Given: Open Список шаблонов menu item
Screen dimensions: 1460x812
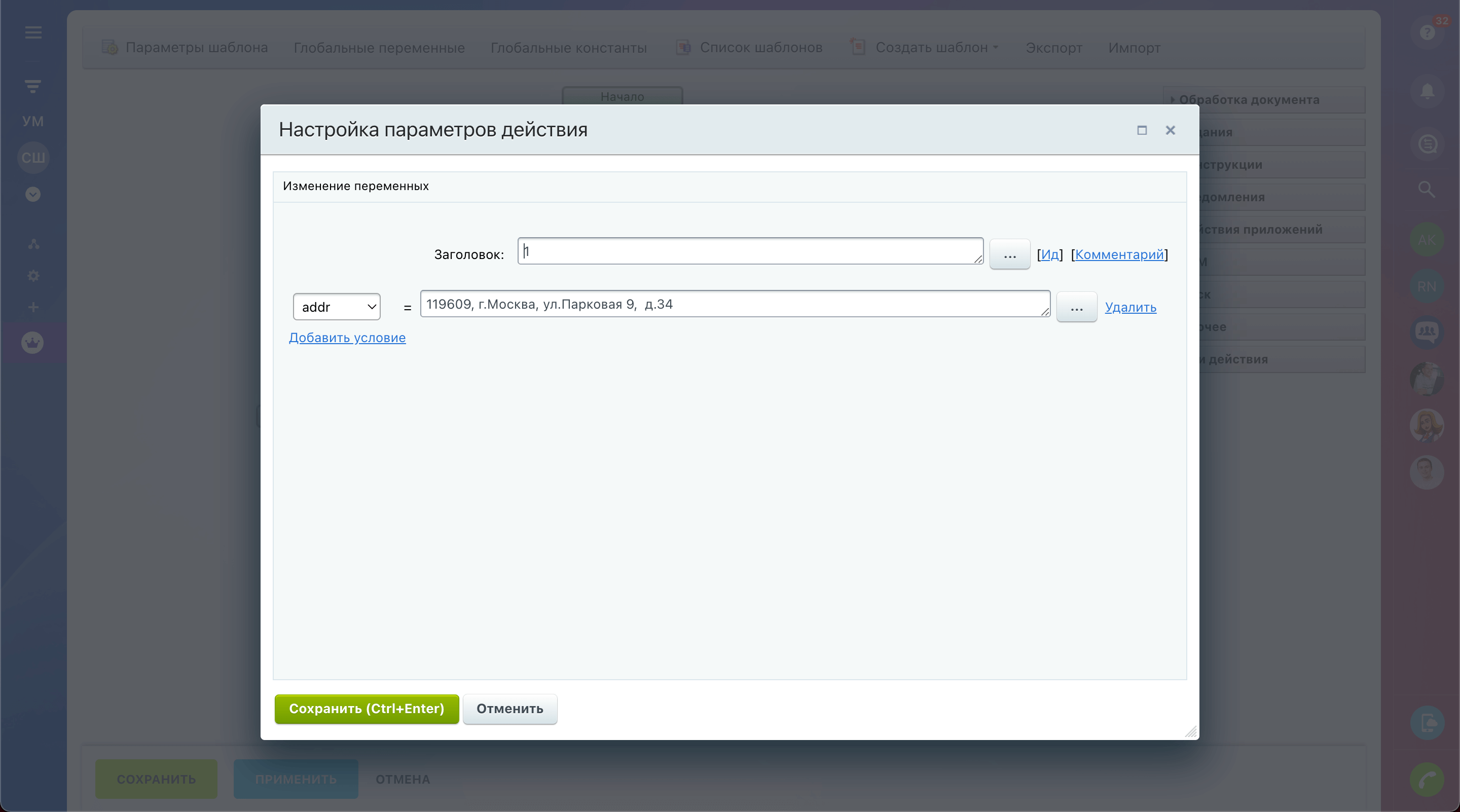Looking at the screenshot, I should coord(760,48).
